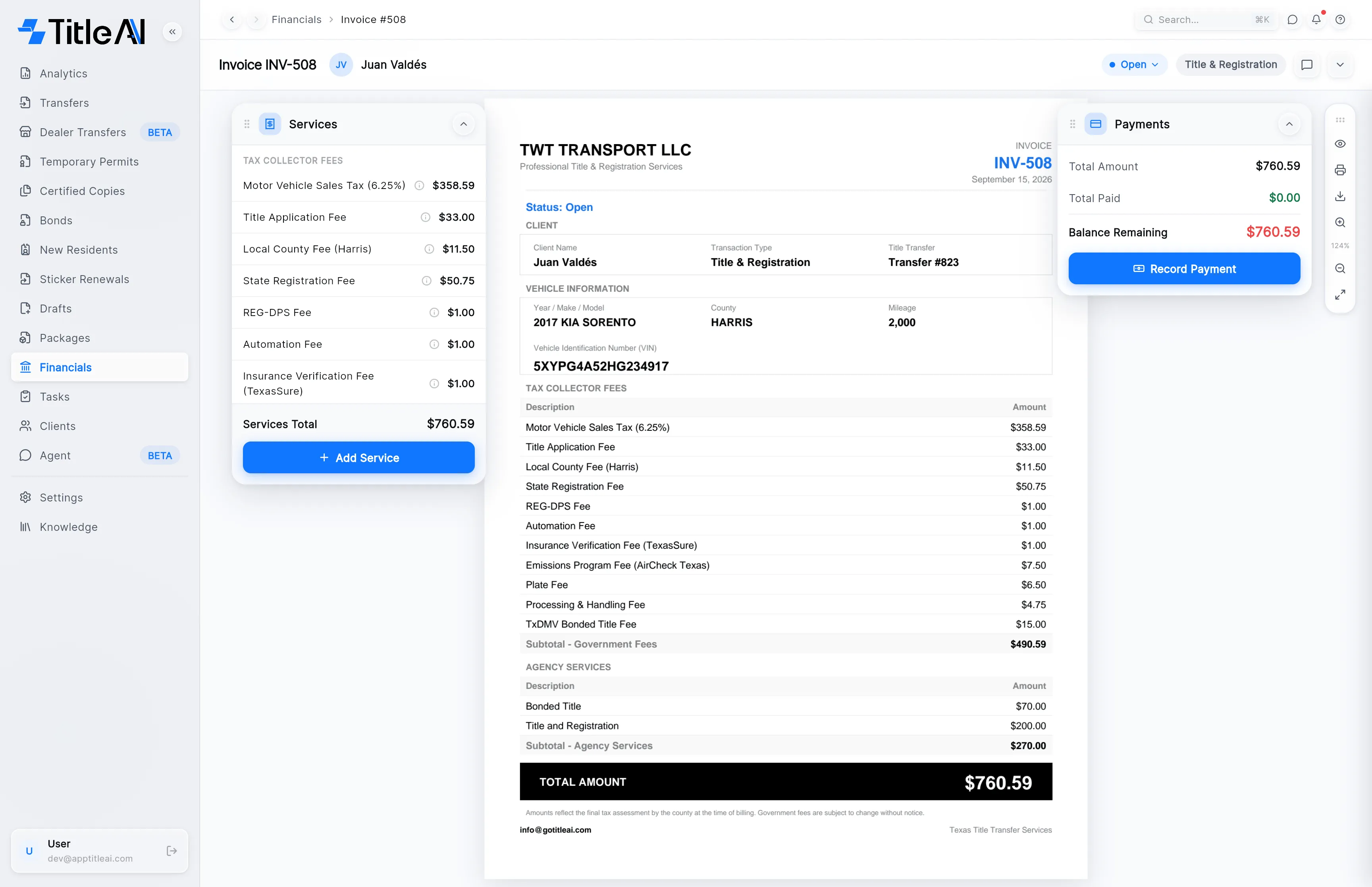Download the invoice with the download icon
The image size is (1372, 887).
[1340, 196]
